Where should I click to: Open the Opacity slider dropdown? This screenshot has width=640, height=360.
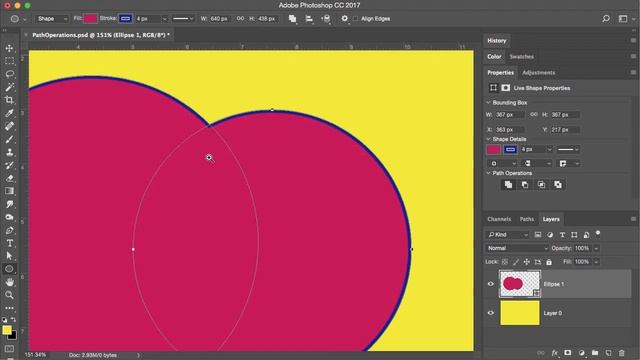click(596, 248)
